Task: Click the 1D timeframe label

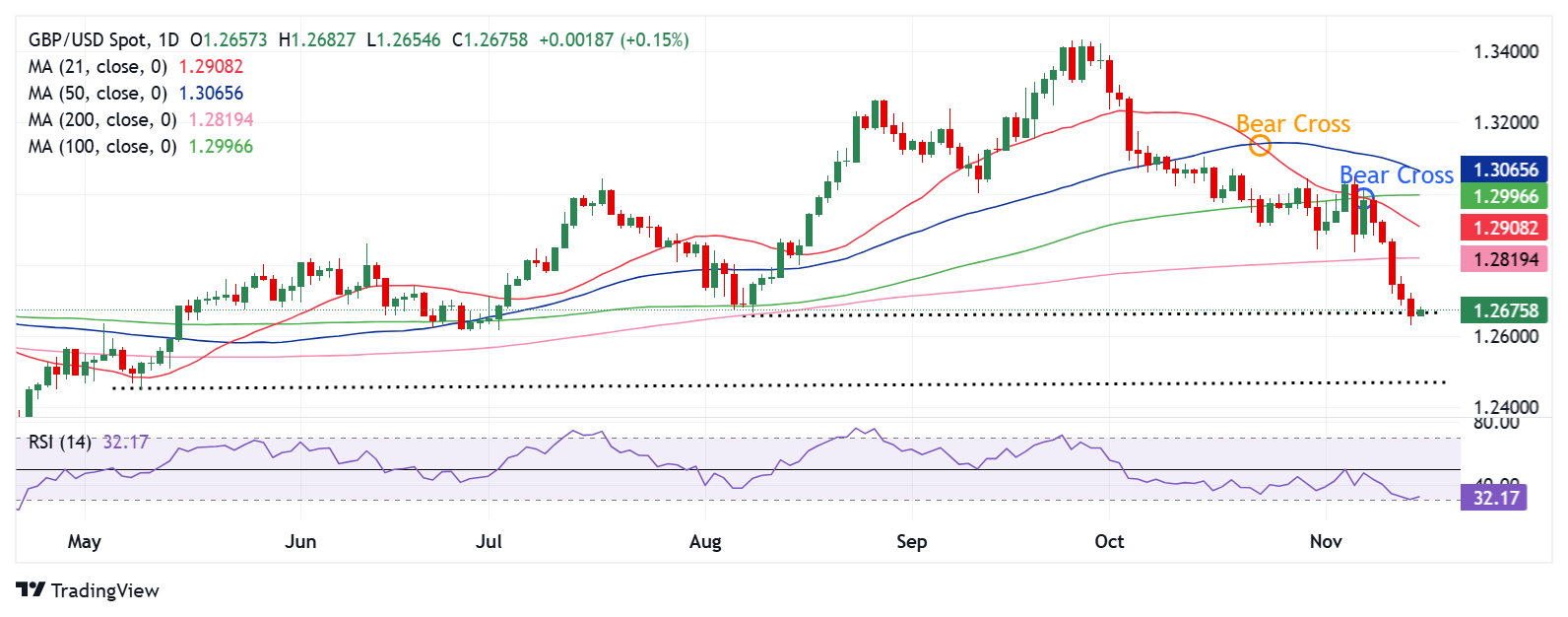Action: tap(168, 40)
